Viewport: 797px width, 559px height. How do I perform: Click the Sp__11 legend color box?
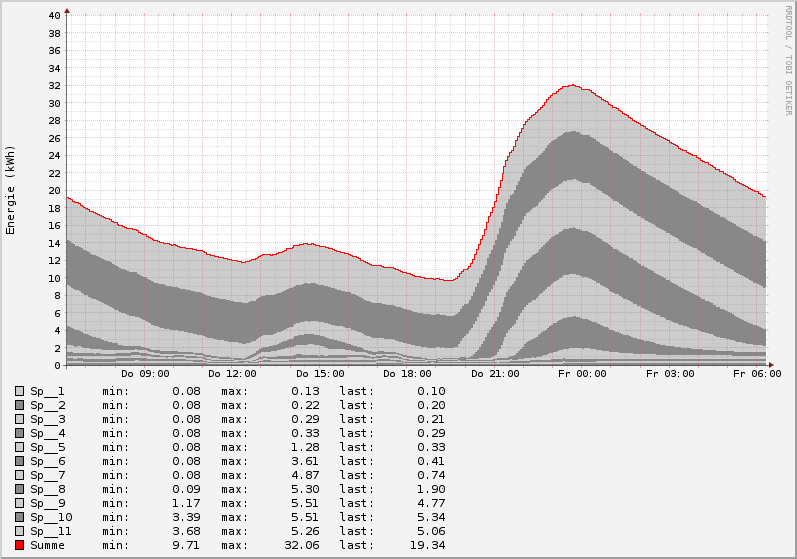19,531
